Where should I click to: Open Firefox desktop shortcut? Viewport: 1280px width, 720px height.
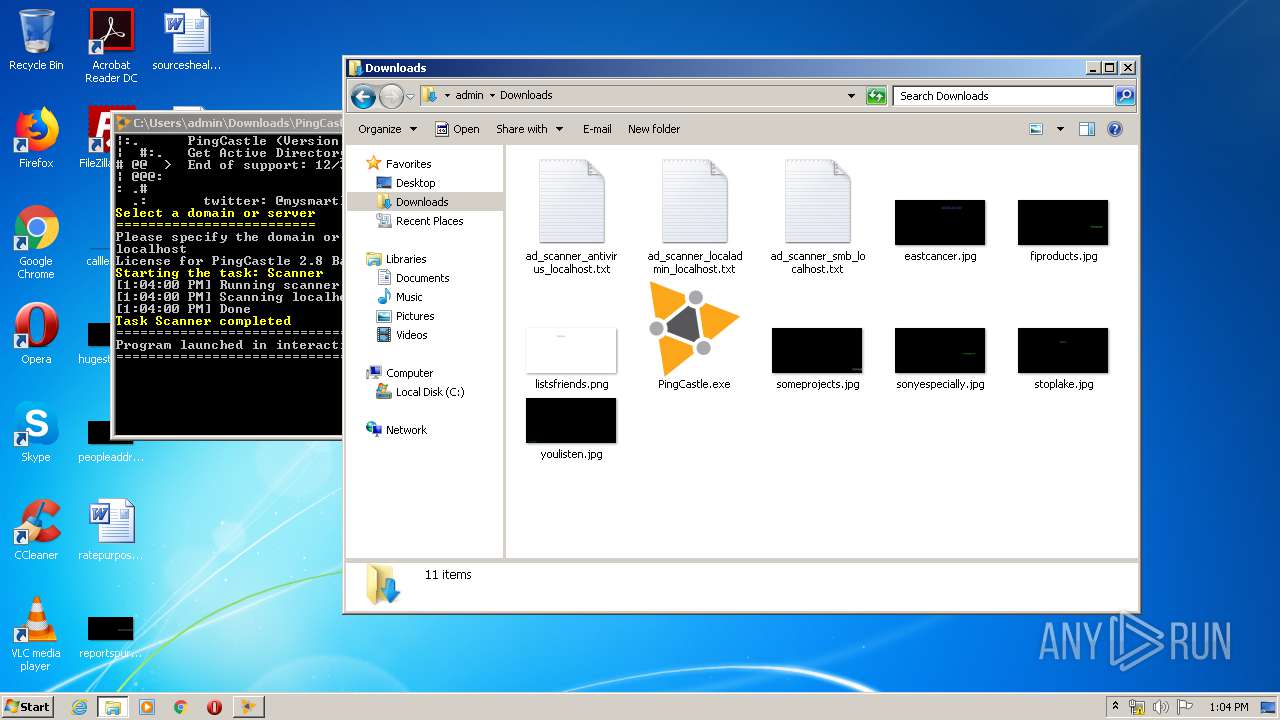coord(36,138)
